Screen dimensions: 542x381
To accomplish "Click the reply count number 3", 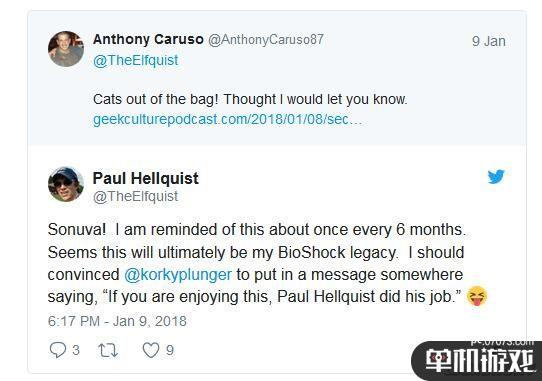I will tap(76, 350).
